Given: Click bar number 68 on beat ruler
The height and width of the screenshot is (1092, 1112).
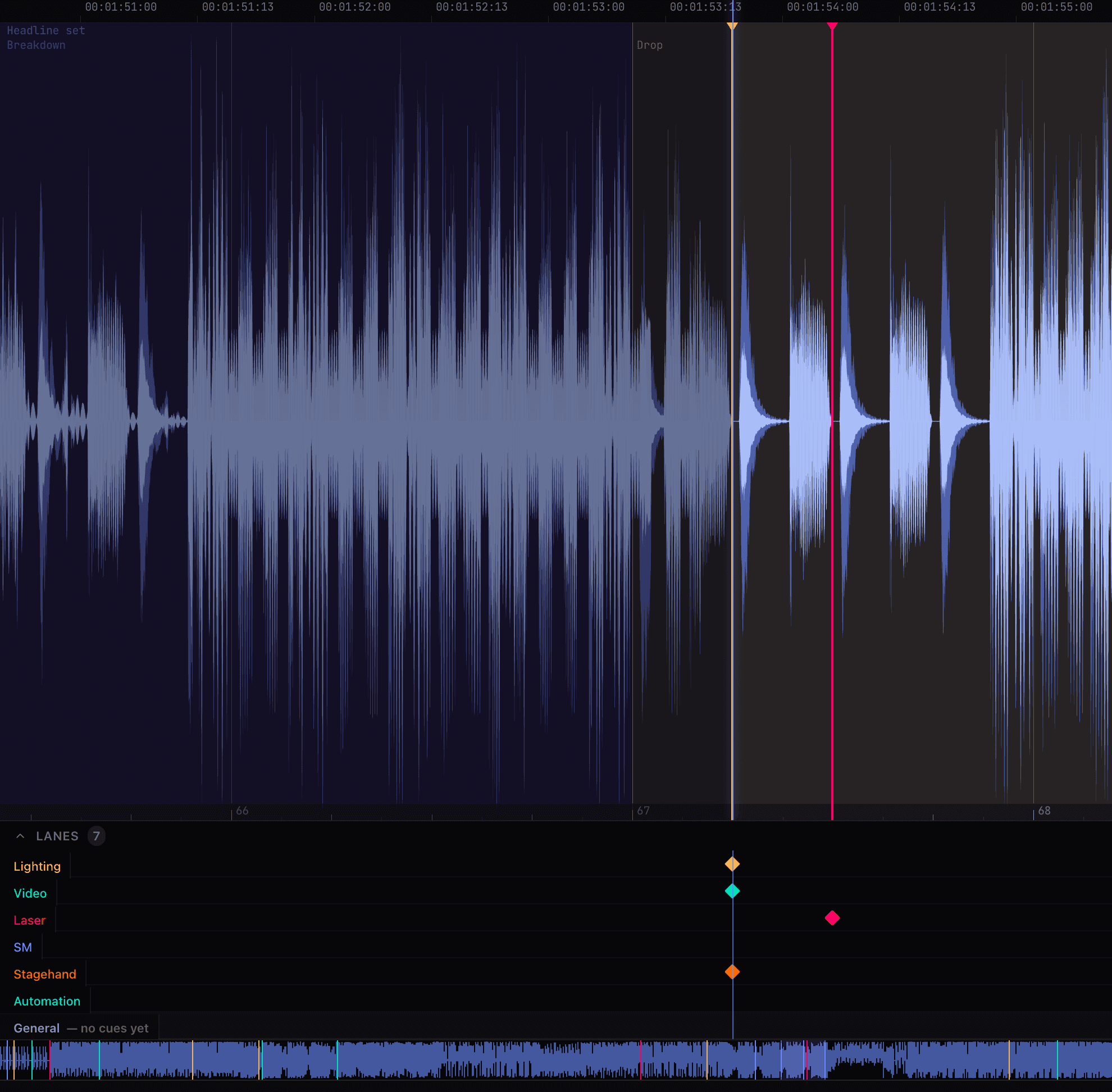Looking at the screenshot, I should pyautogui.click(x=1043, y=811).
